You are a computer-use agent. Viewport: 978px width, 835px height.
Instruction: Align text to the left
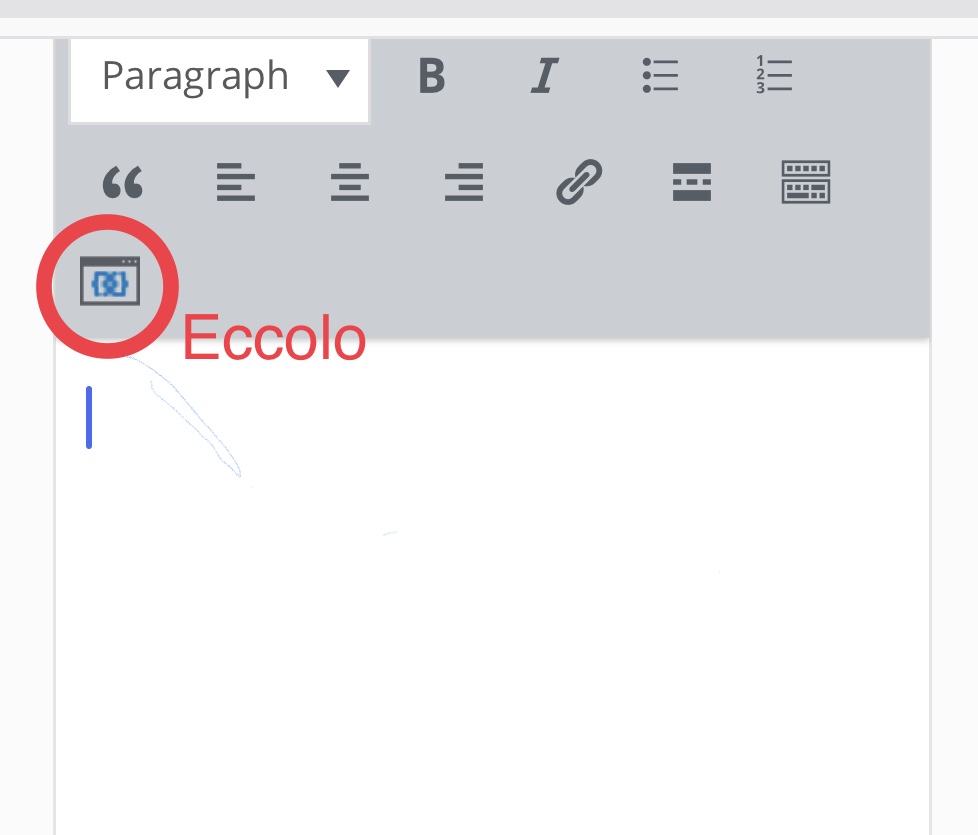[x=236, y=182]
